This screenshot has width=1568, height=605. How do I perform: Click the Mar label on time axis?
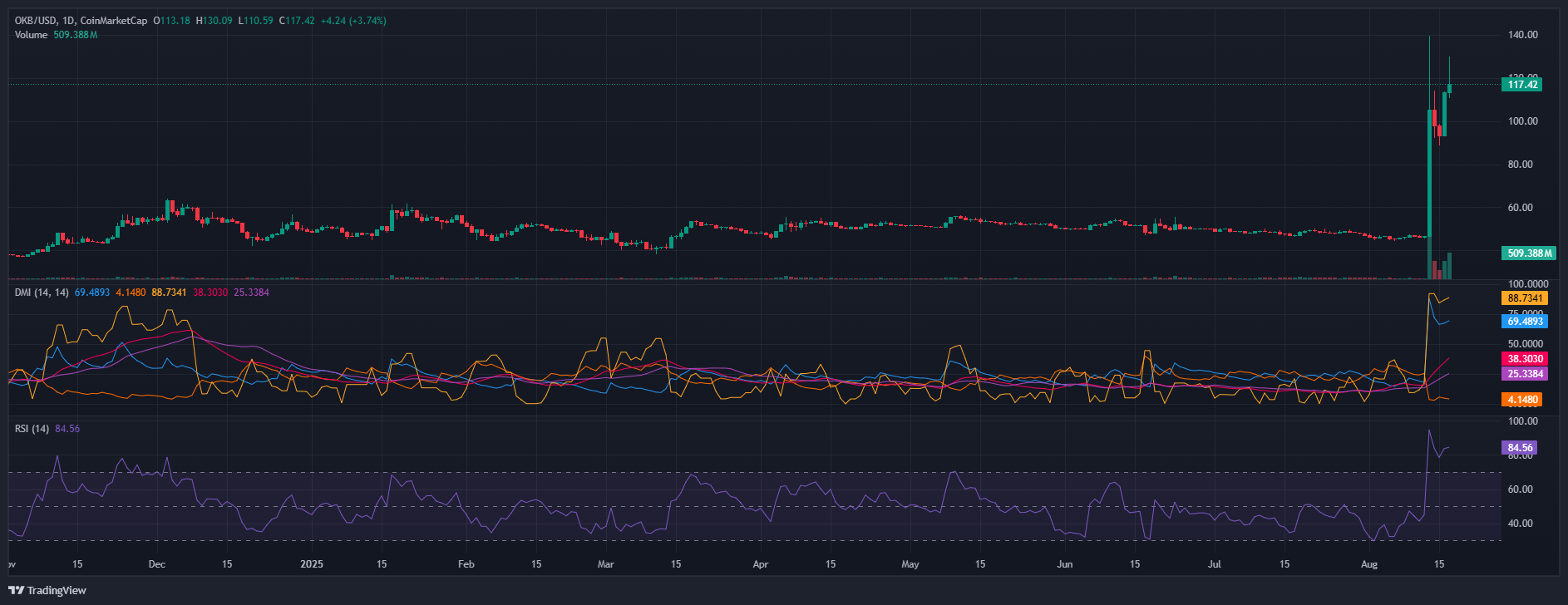(606, 564)
